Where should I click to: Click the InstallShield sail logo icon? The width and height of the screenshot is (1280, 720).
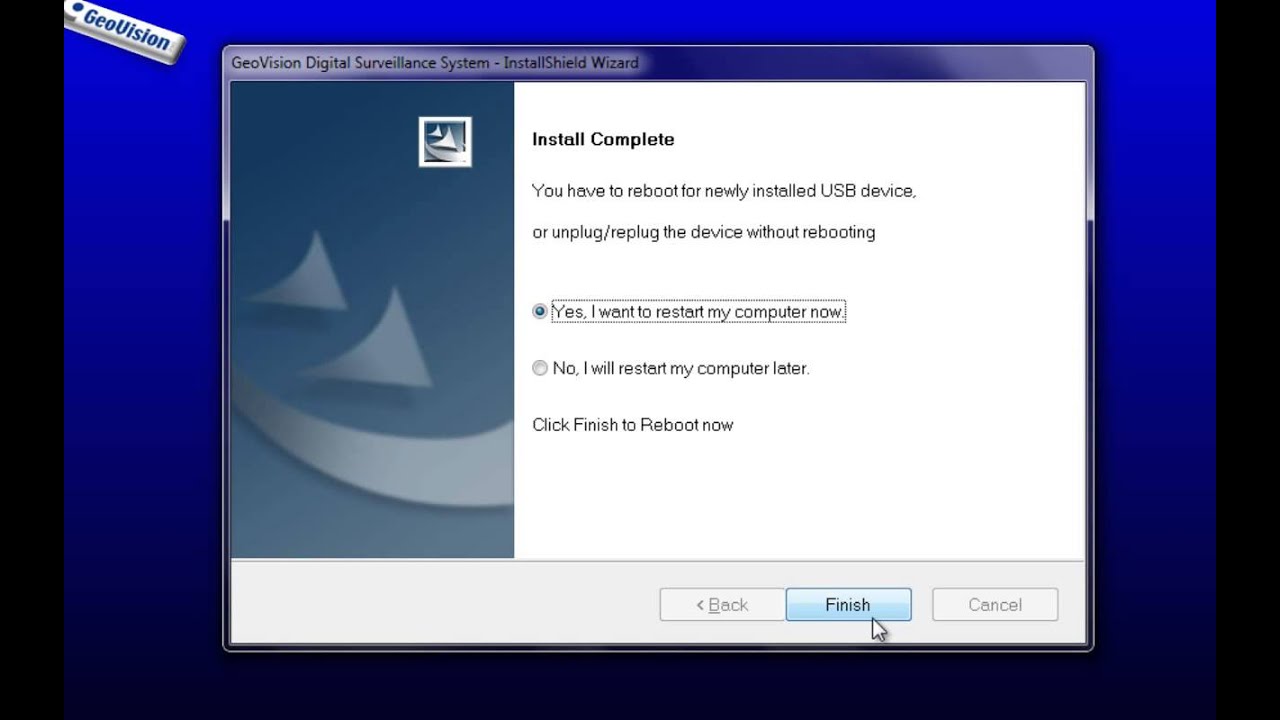click(x=445, y=141)
